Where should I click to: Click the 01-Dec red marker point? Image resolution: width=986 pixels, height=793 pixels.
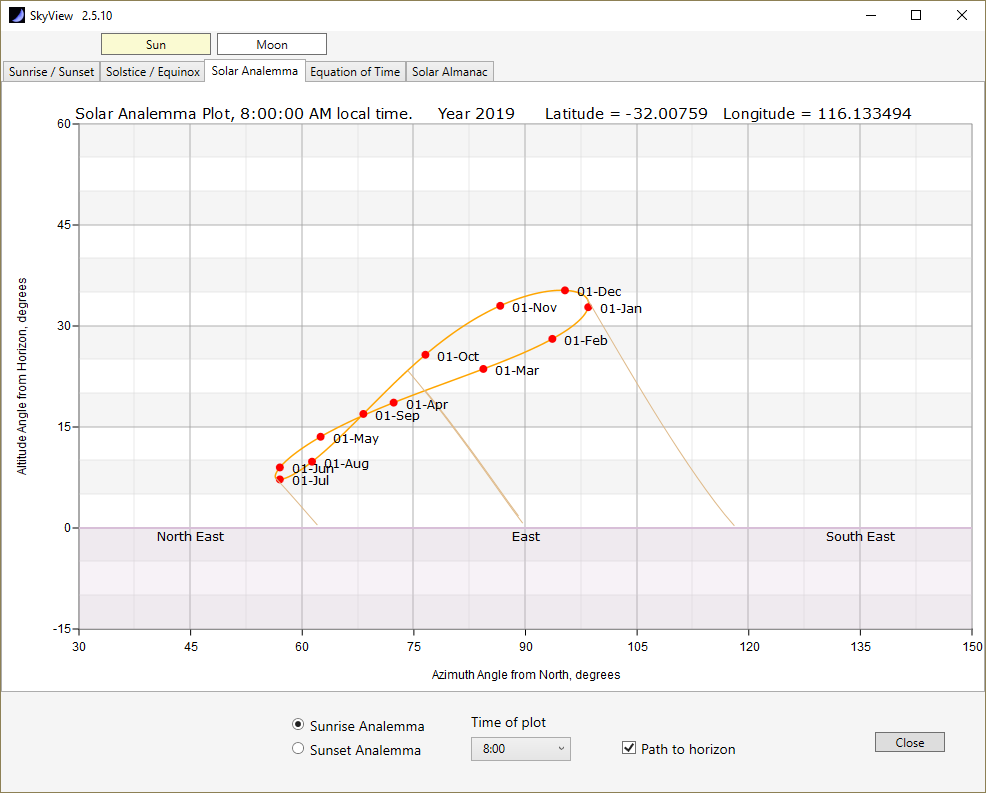point(565,291)
